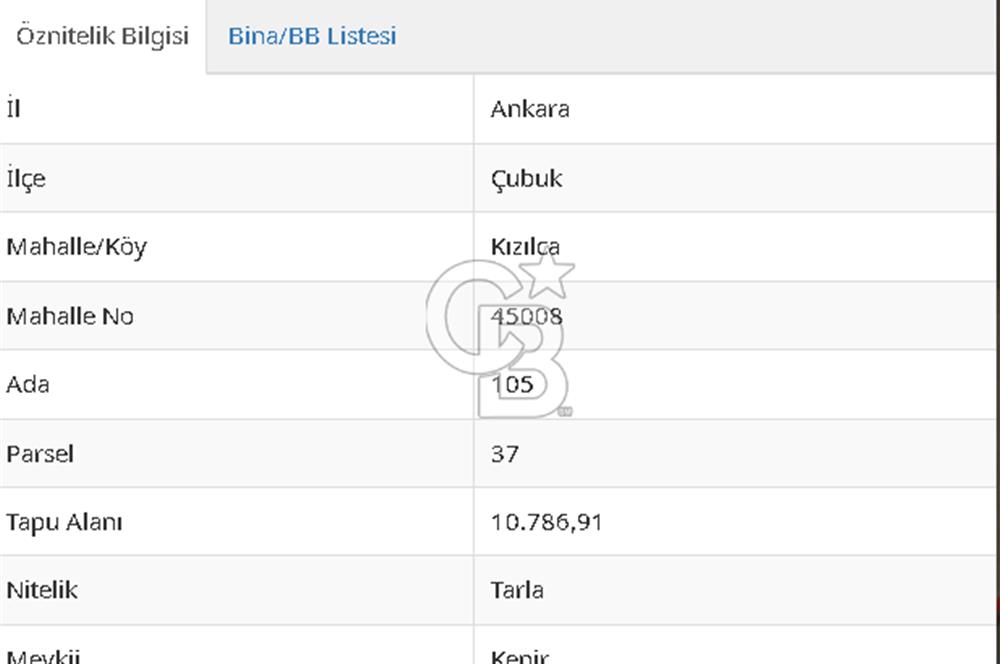Viewport: 1000px width, 664px height.
Task: Select the 45008 neighborhood number
Action: point(527,316)
